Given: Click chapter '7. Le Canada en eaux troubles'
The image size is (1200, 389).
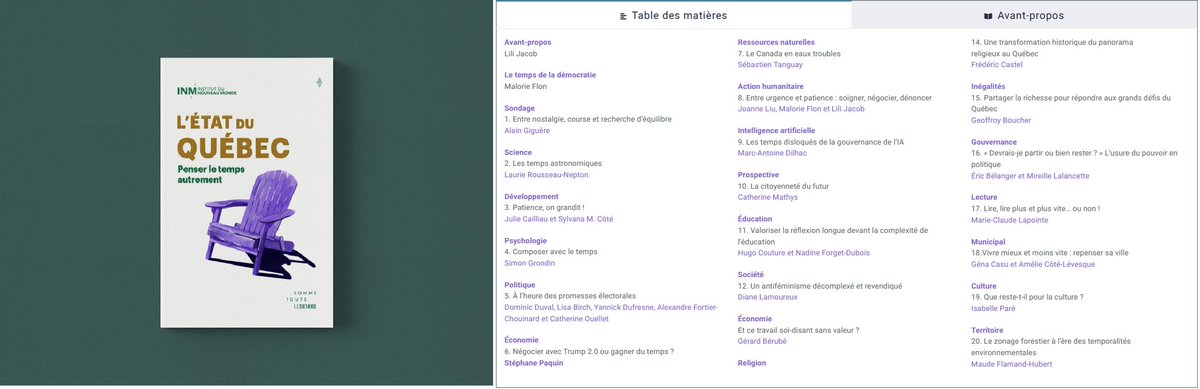Looking at the screenshot, I should tap(789, 53).
